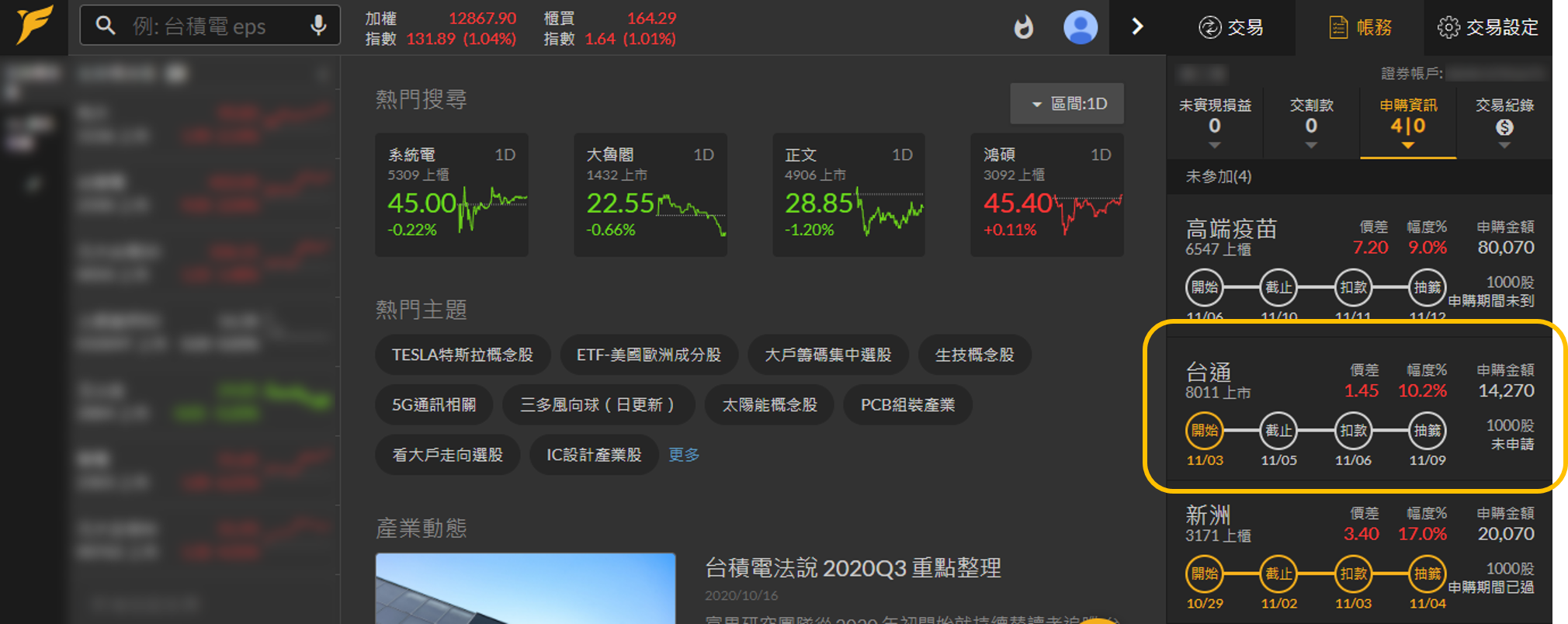
Task: Click 新洲 開始 step circle
Action: [1205, 574]
